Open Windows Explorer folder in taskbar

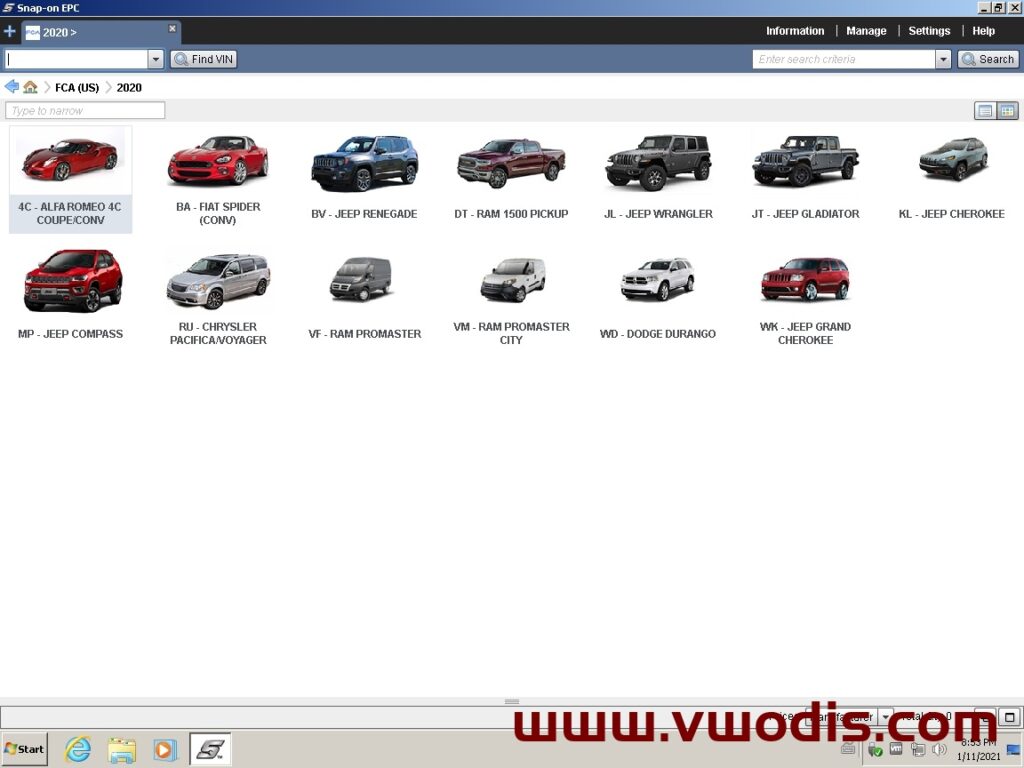point(121,750)
